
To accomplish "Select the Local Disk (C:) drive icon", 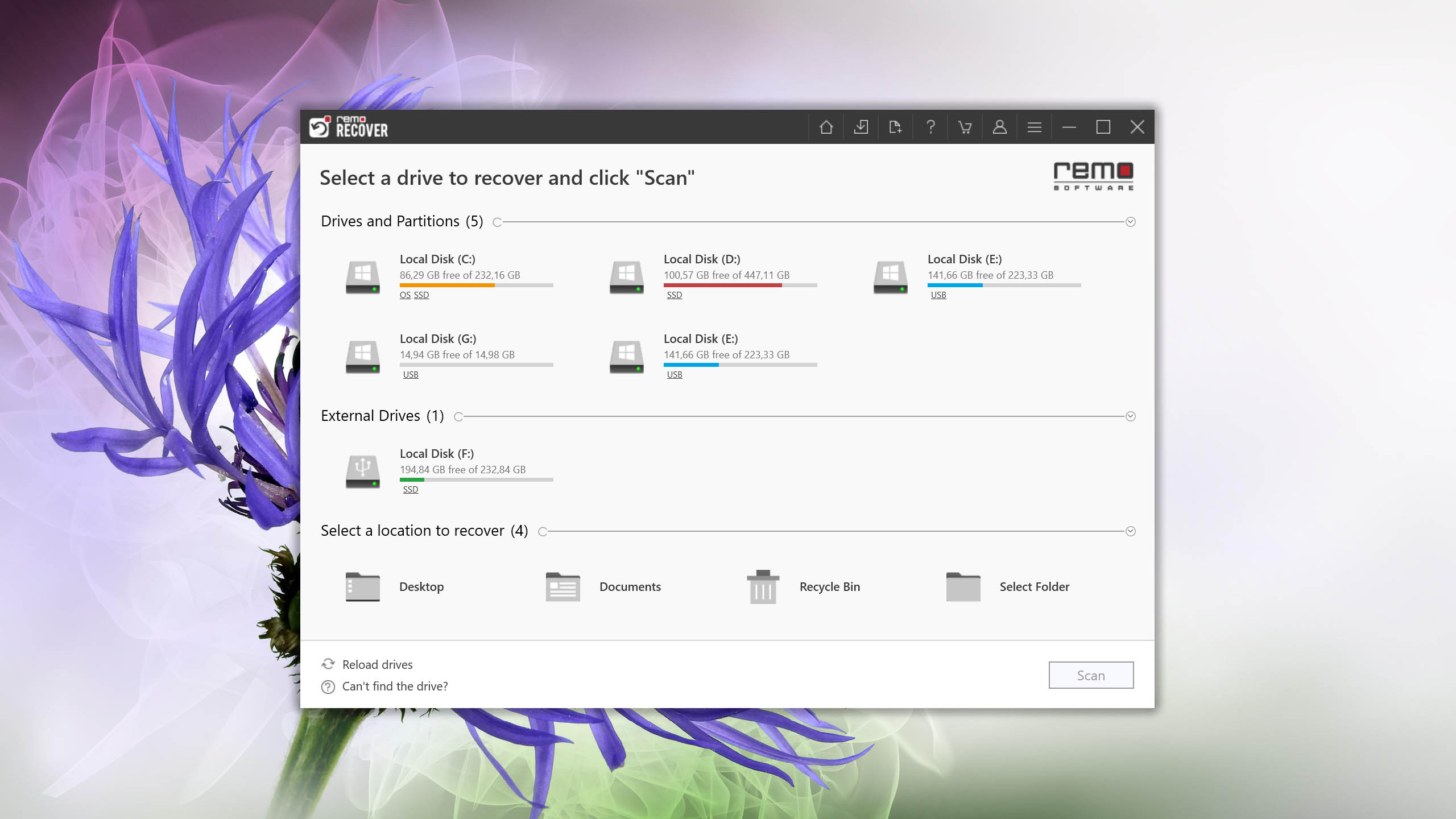I will pyautogui.click(x=363, y=277).
